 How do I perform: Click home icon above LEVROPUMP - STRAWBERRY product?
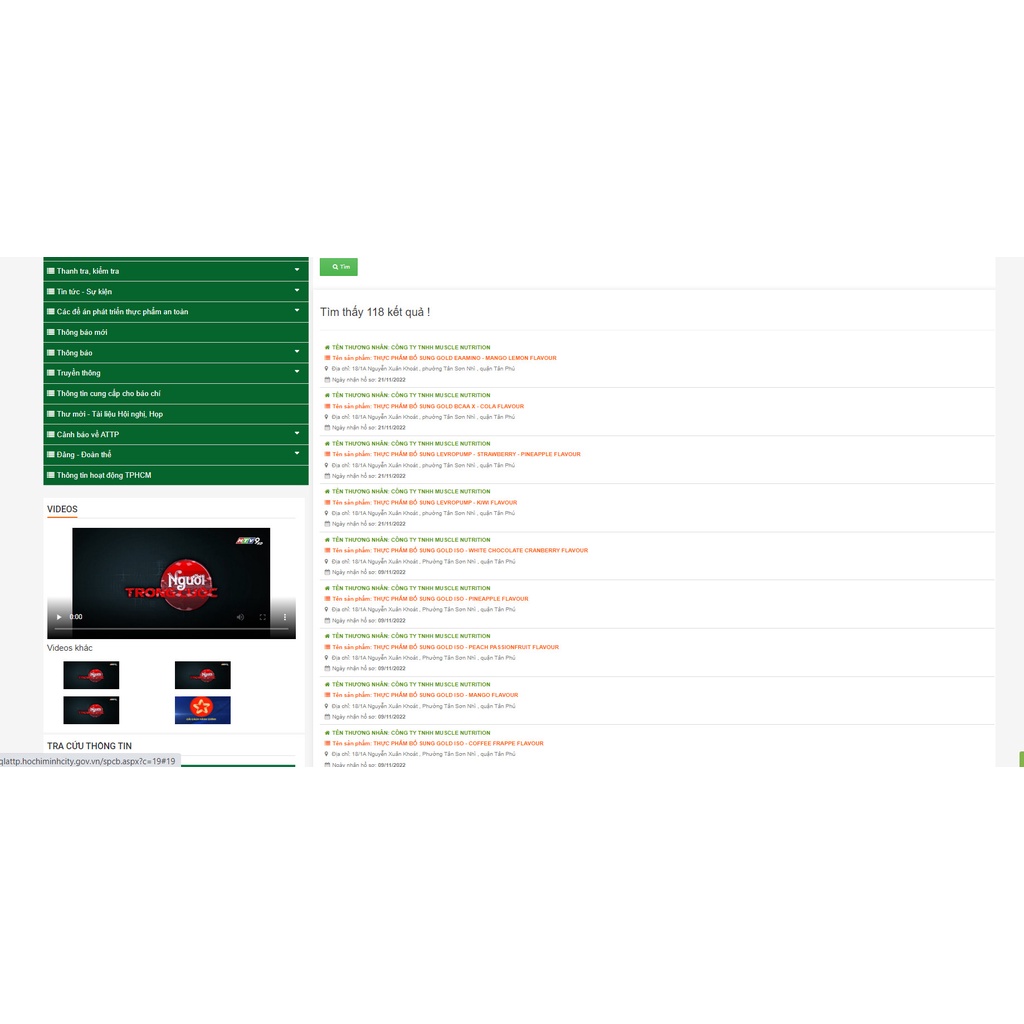(327, 443)
